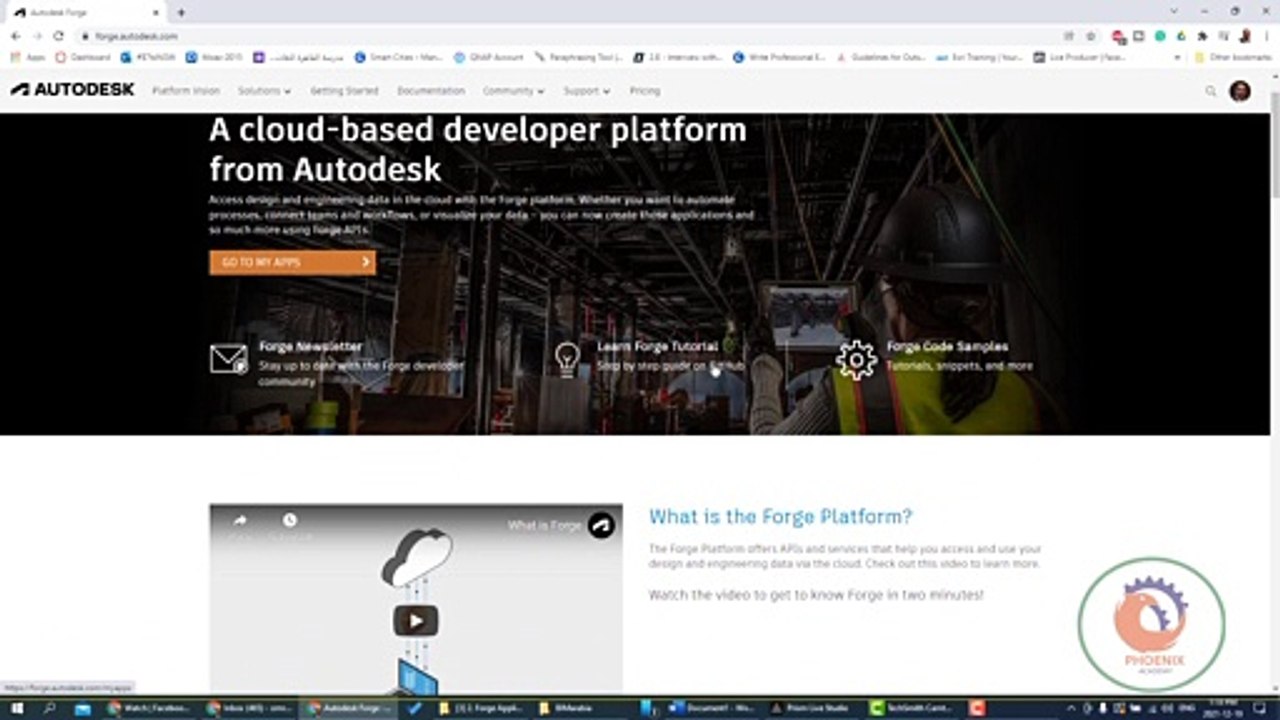Viewport: 1280px width, 720px height.
Task: Click the Autodesk logo in header
Action: (x=72, y=90)
